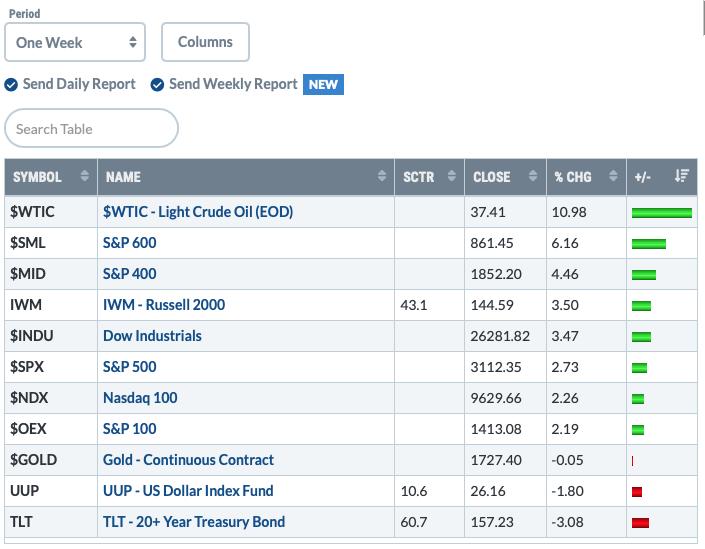This screenshot has width=705, height=549.
Task: Sort the table by CLOSE column
Action: [505, 177]
